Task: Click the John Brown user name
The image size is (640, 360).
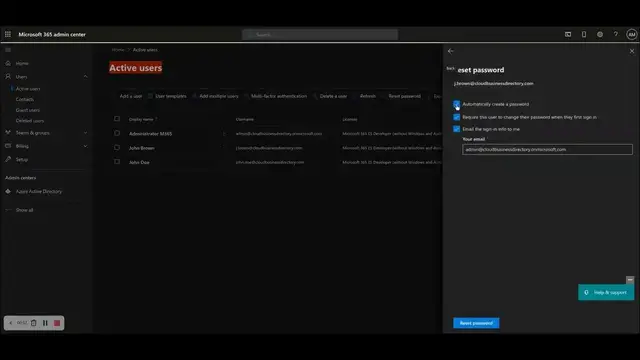Action: pos(142,148)
